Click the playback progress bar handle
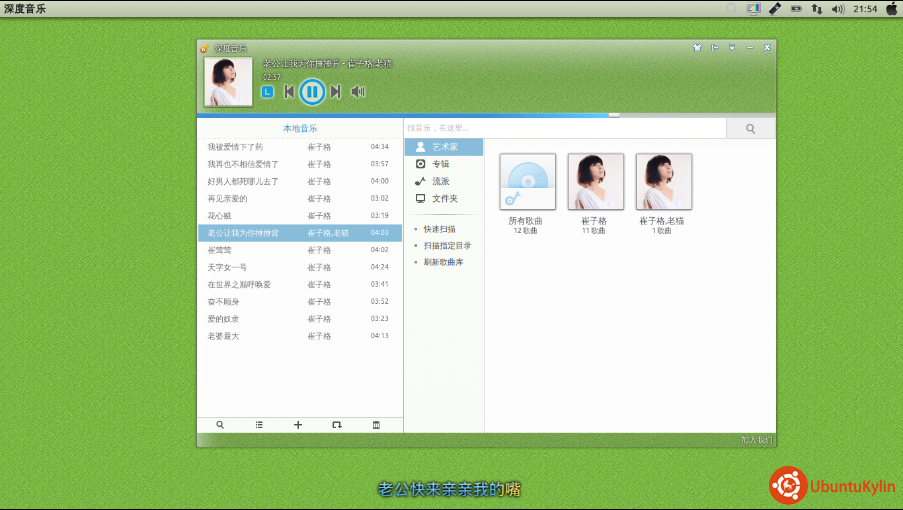Screen dimensions: 903x510 coord(614,115)
